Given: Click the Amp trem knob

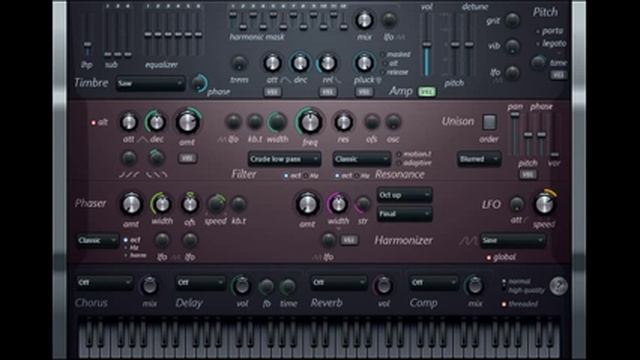Looking at the screenshot, I should [239, 63].
